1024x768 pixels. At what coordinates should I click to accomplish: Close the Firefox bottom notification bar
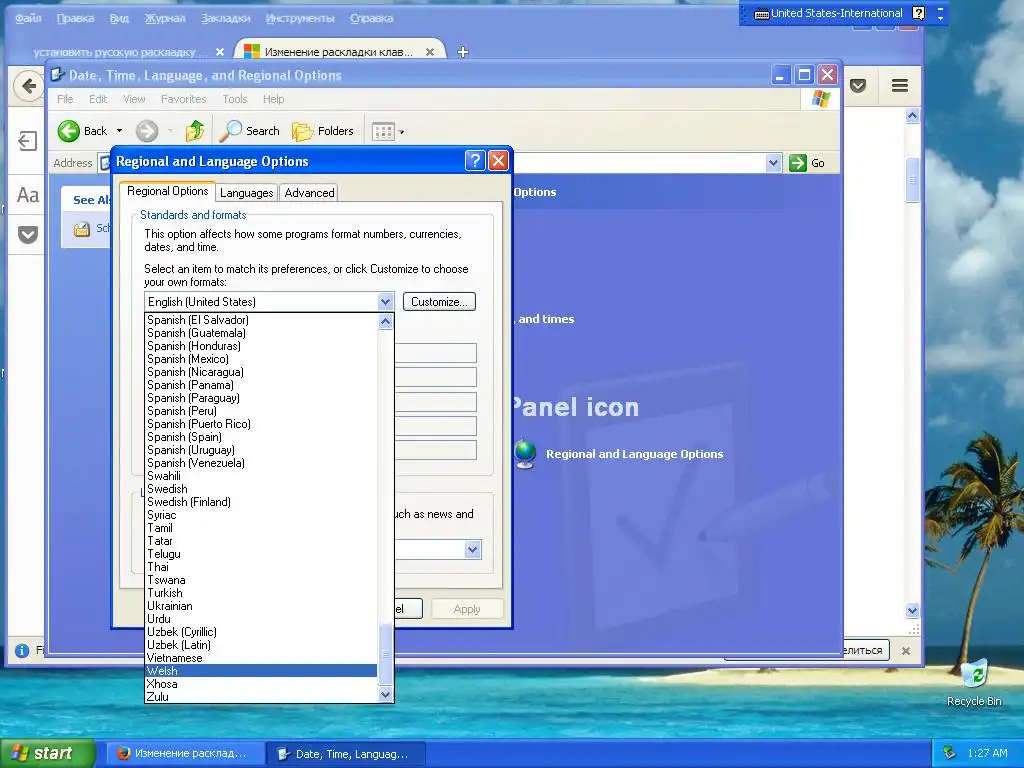click(x=906, y=650)
